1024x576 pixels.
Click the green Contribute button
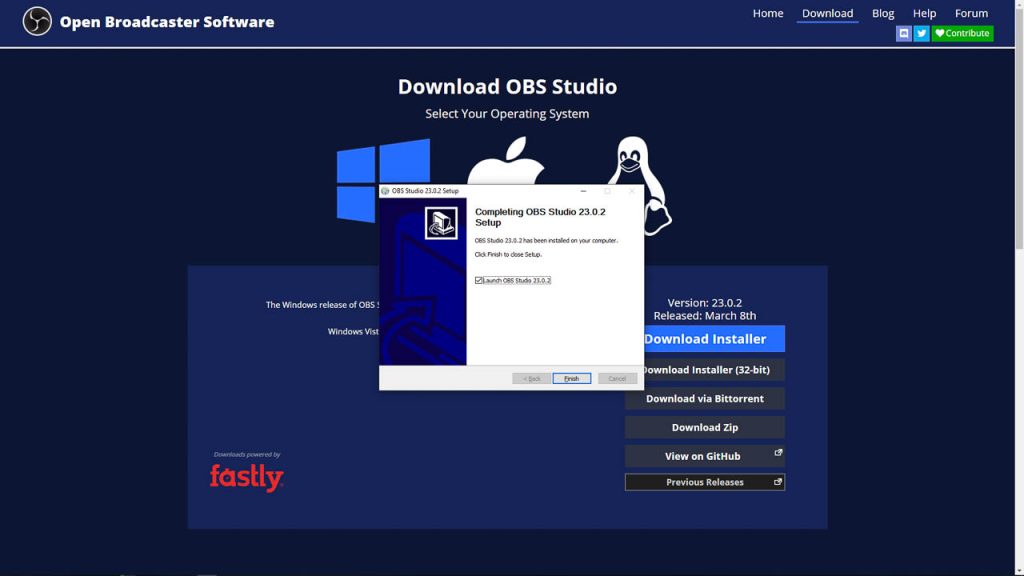tap(962, 33)
